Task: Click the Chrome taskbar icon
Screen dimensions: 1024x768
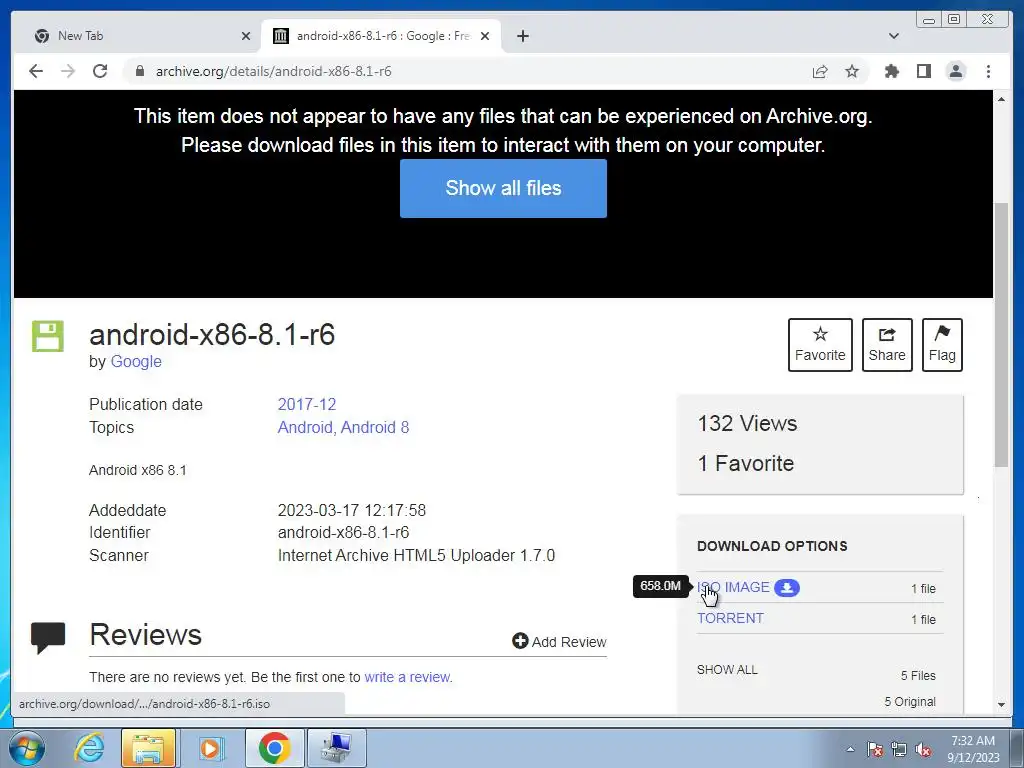Action: tap(274, 748)
